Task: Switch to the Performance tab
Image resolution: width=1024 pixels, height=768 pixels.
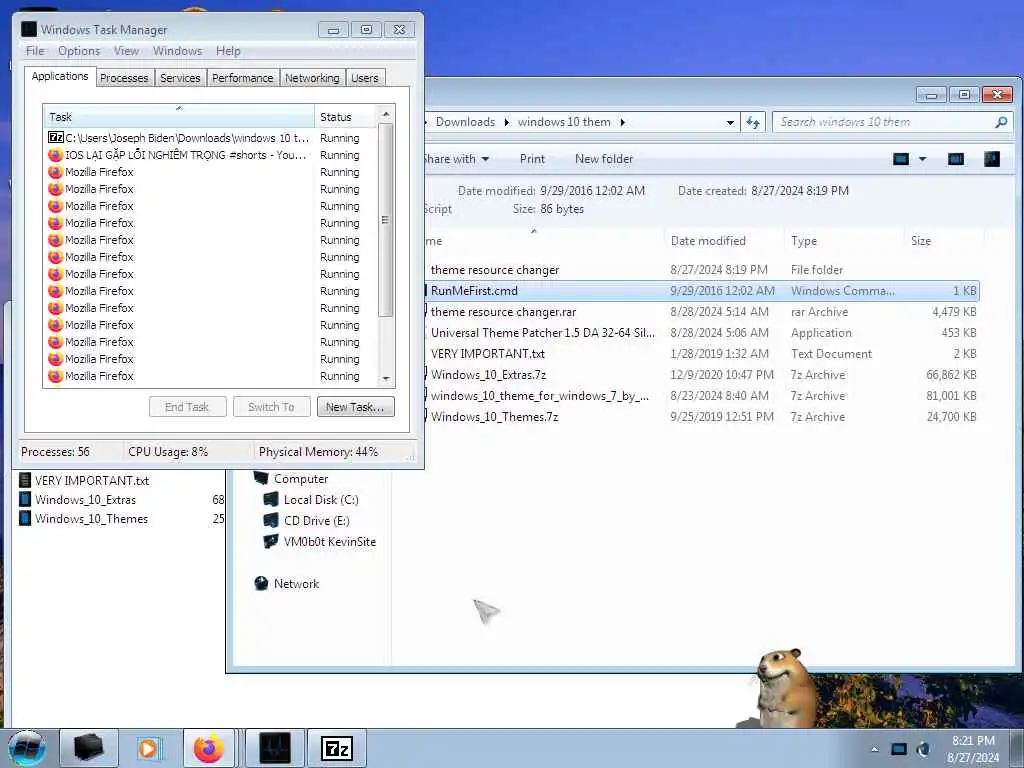Action: click(x=243, y=78)
